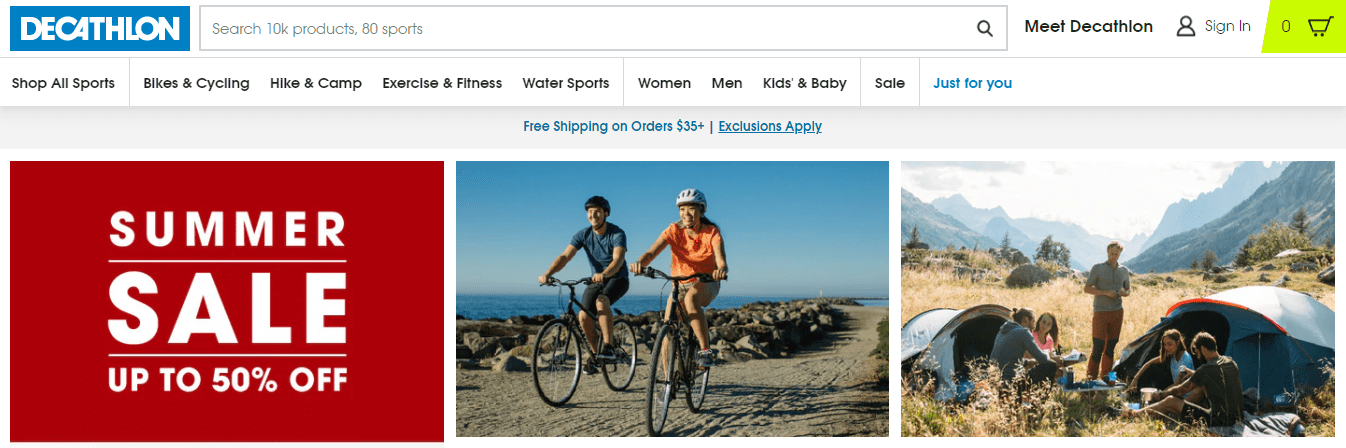Open Meet Decathlon link
The image size is (1346, 448).
click(x=1088, y=27)
